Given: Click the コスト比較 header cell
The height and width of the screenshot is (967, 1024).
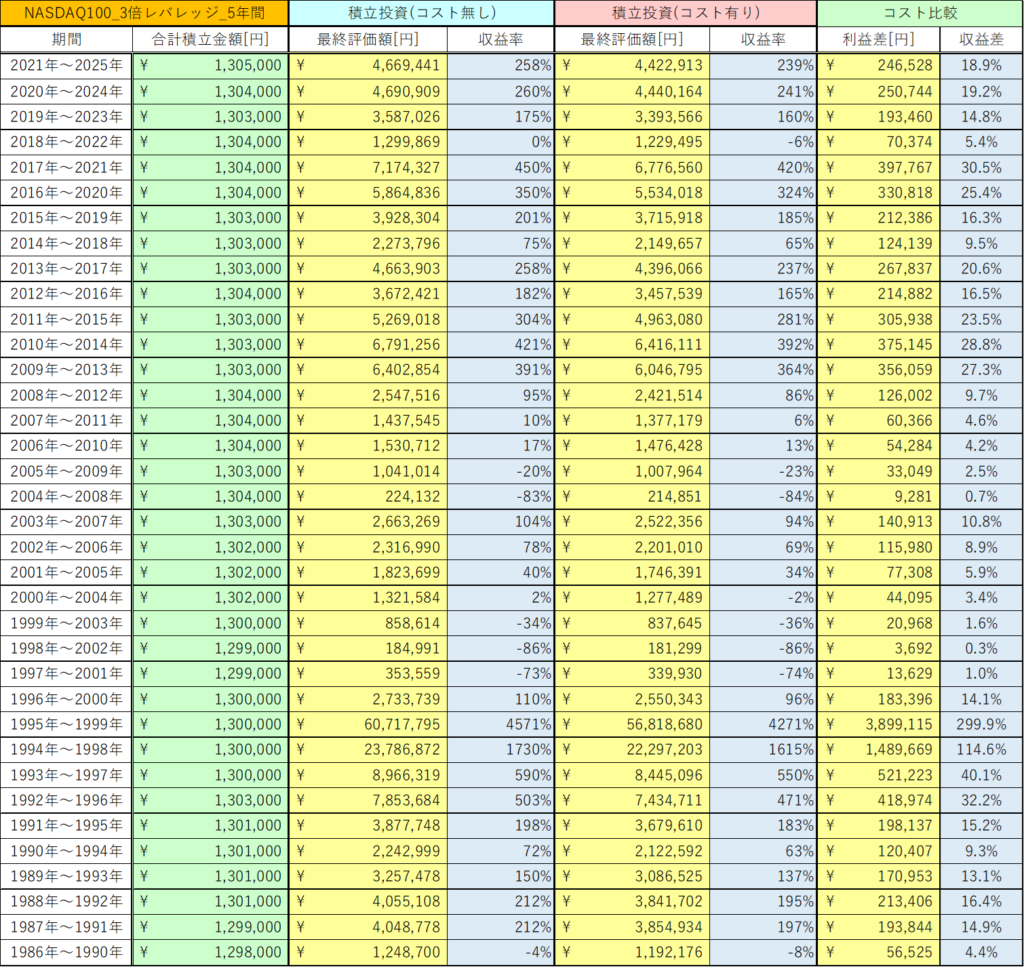Looking at the screenshot, I should click(x=918, y=13).
